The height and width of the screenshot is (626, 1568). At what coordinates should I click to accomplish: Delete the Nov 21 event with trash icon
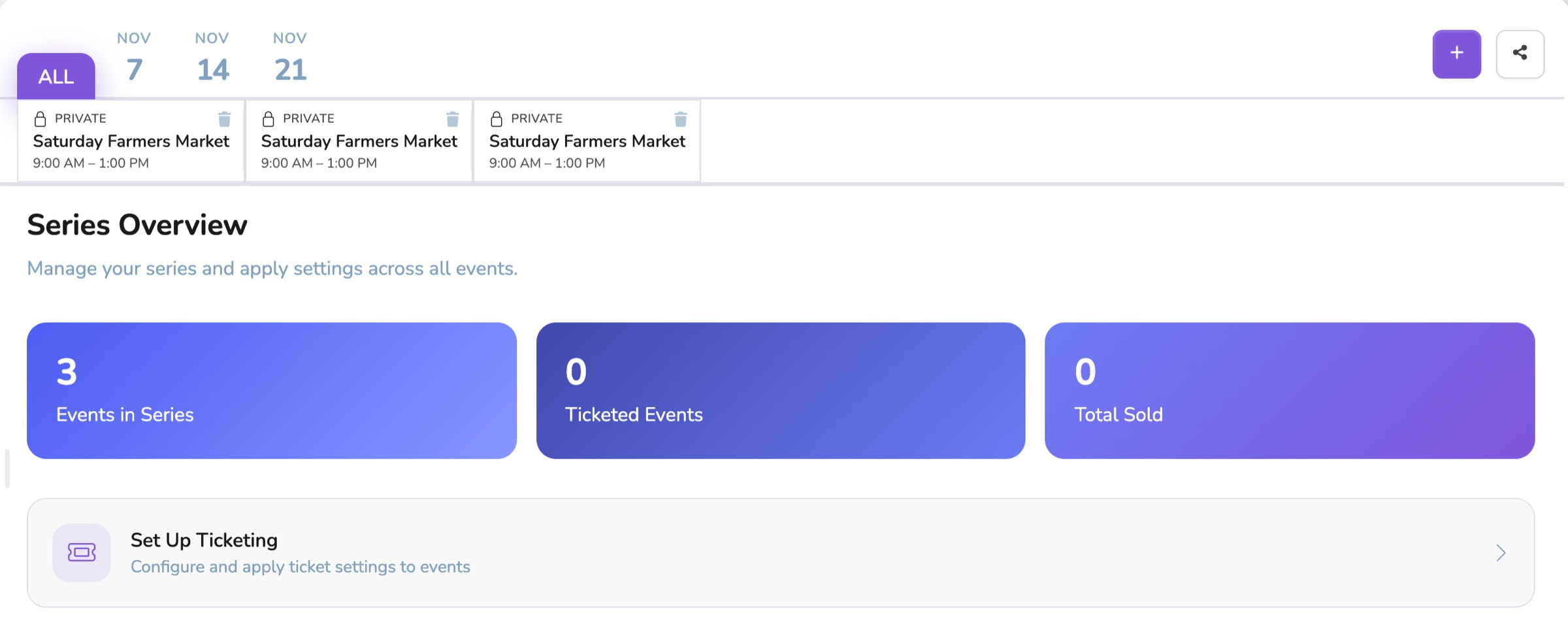pos(680,119)
